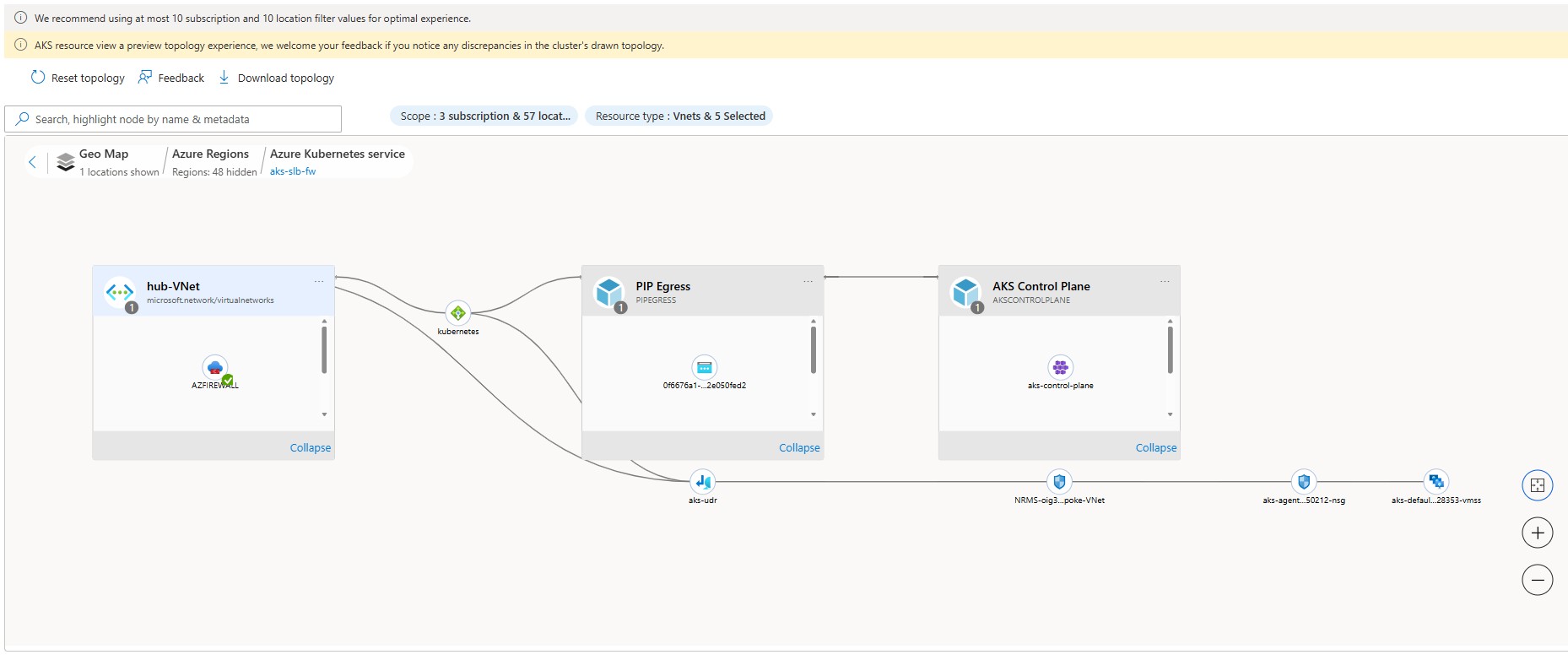This screenshot has width=1568, height=660.
Task: Click the hub-VNet card title
Action: coord(173,286)
